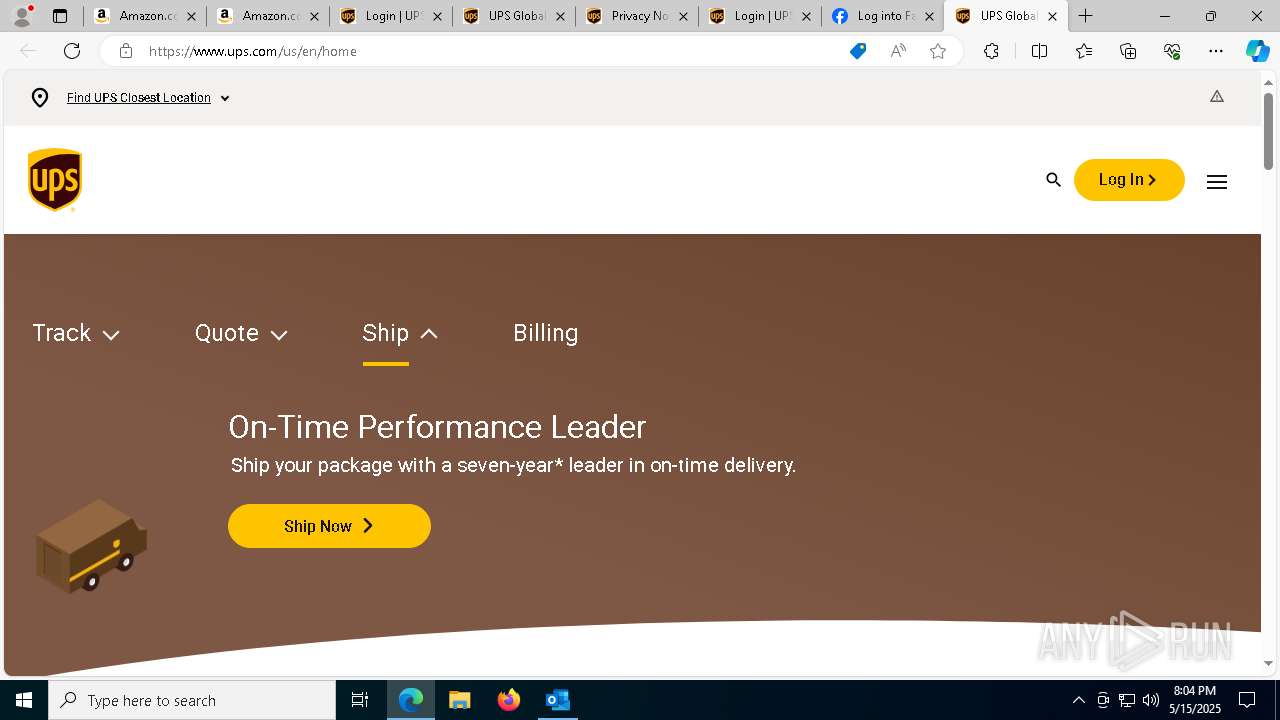Open the Billing menu item
This screenshot has height=720, width=1280.
[x=546, y=333]
